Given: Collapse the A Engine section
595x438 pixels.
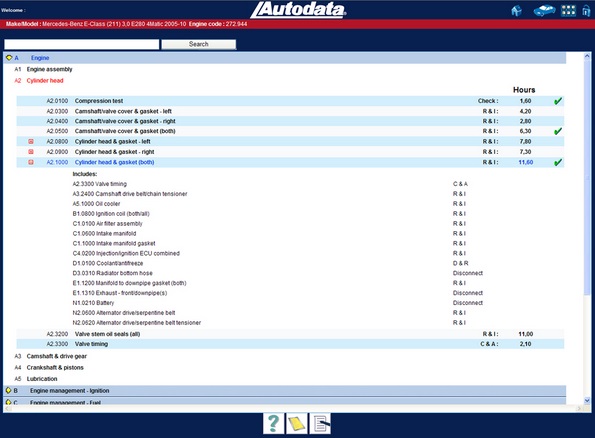Looking at the screenshot, I should (x=9, y=58).
